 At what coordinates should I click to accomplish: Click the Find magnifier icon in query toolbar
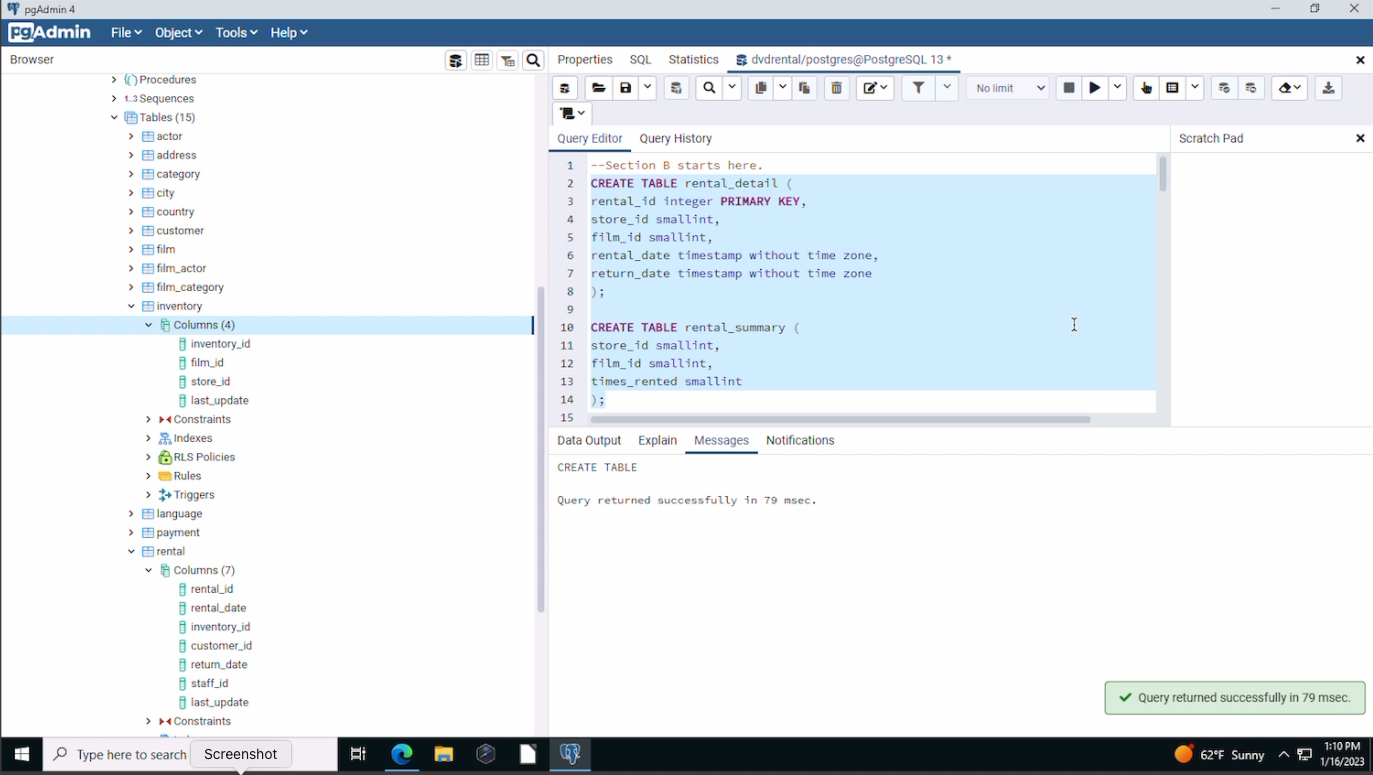(709, 88)
